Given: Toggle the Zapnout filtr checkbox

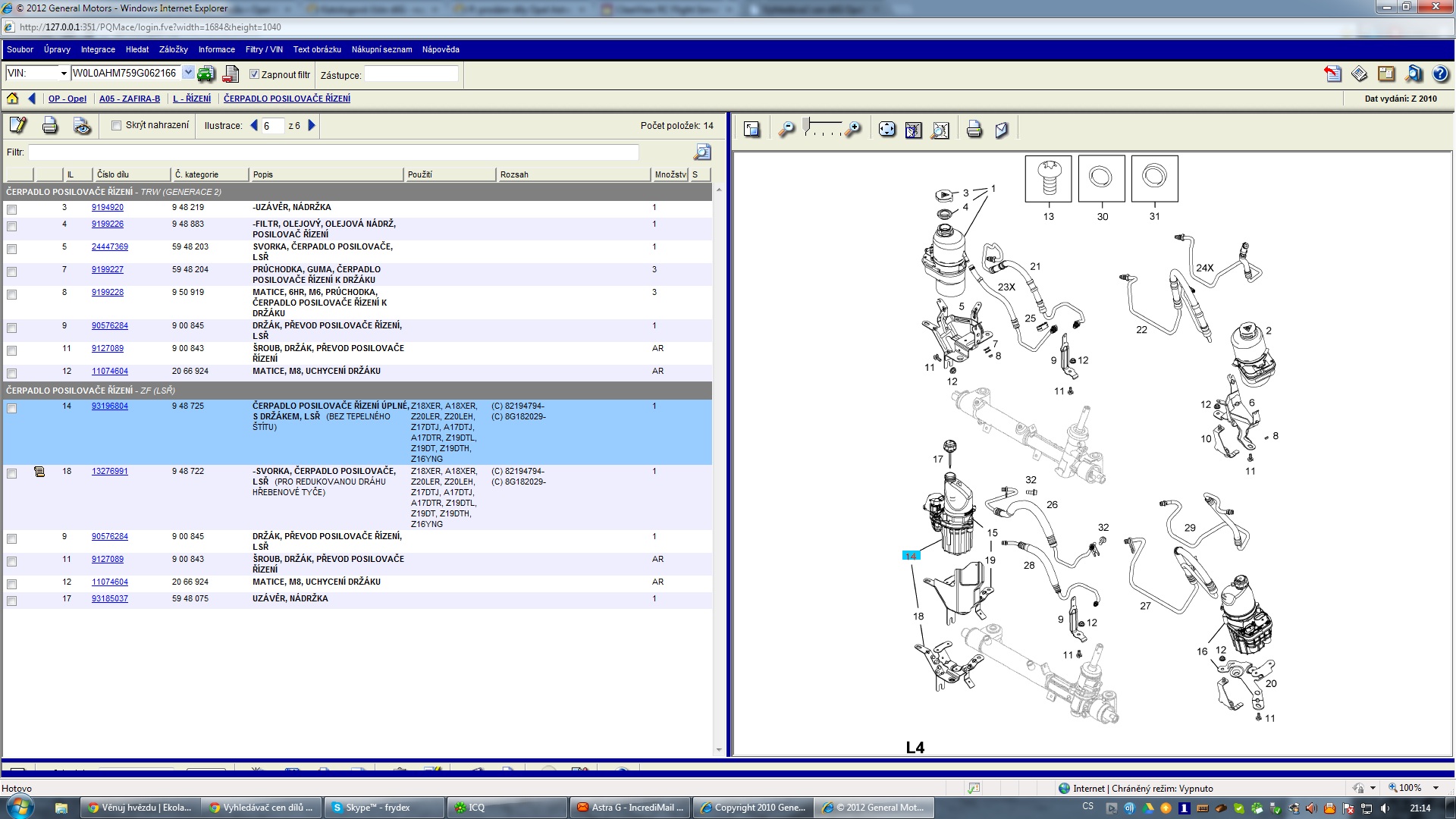Looking at the screenshot, I should [255, 74].
